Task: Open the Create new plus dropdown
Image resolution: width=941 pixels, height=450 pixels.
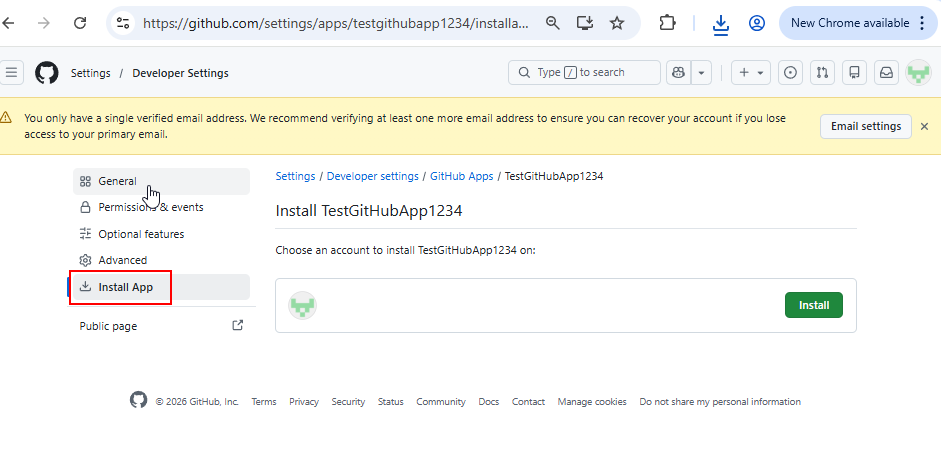Action: (x=751, y=73)
